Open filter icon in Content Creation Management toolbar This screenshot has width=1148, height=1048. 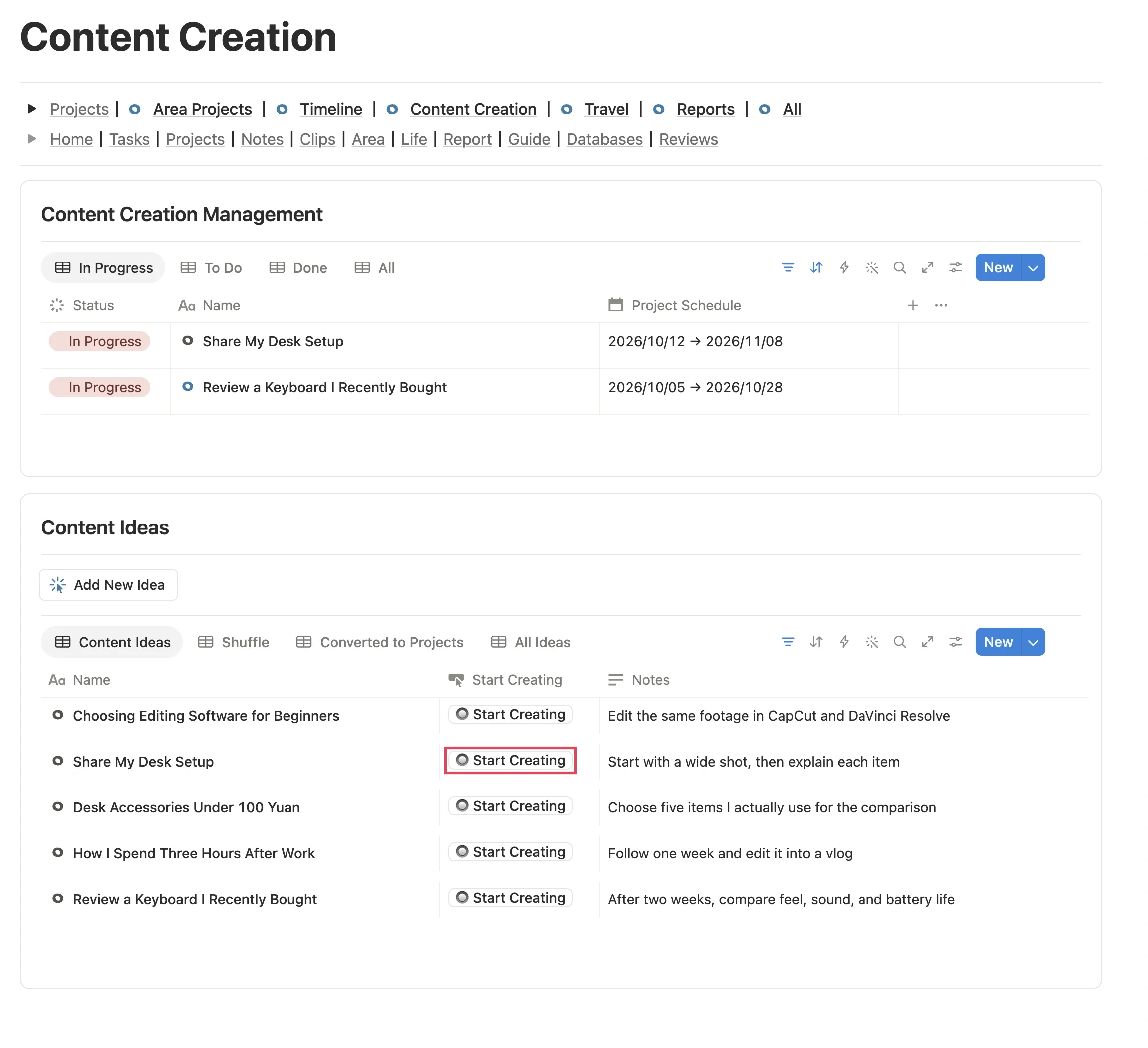click(788, 267)
